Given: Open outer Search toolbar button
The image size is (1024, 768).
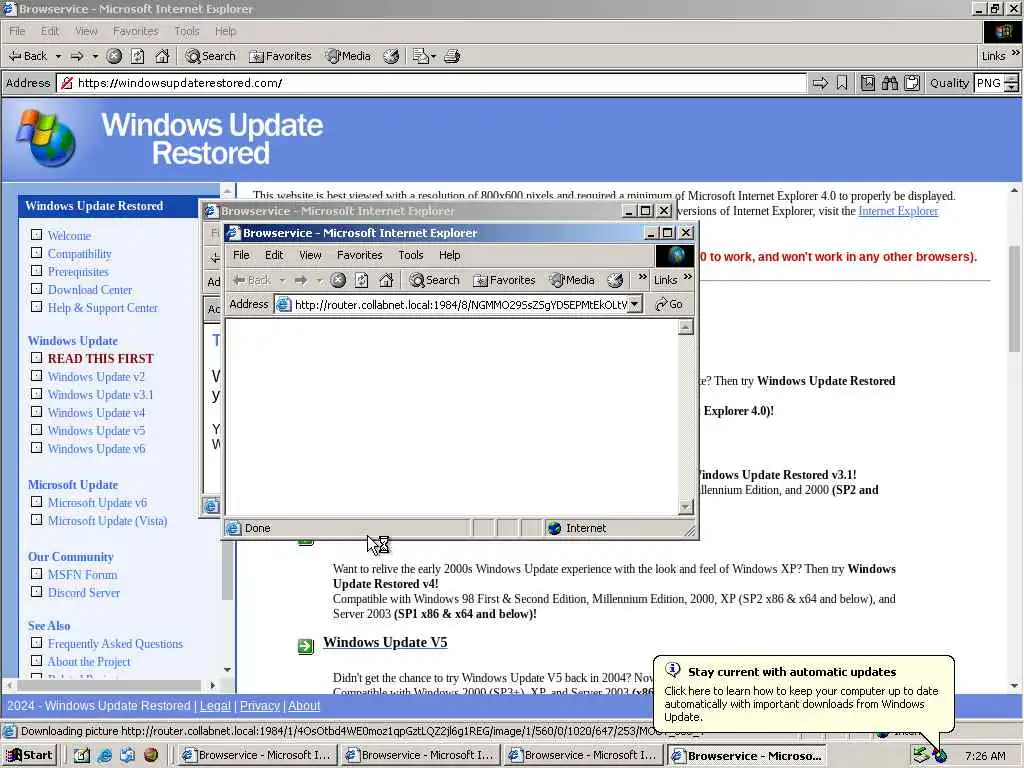Looking at the screenshot, I should tap(210, 56).
